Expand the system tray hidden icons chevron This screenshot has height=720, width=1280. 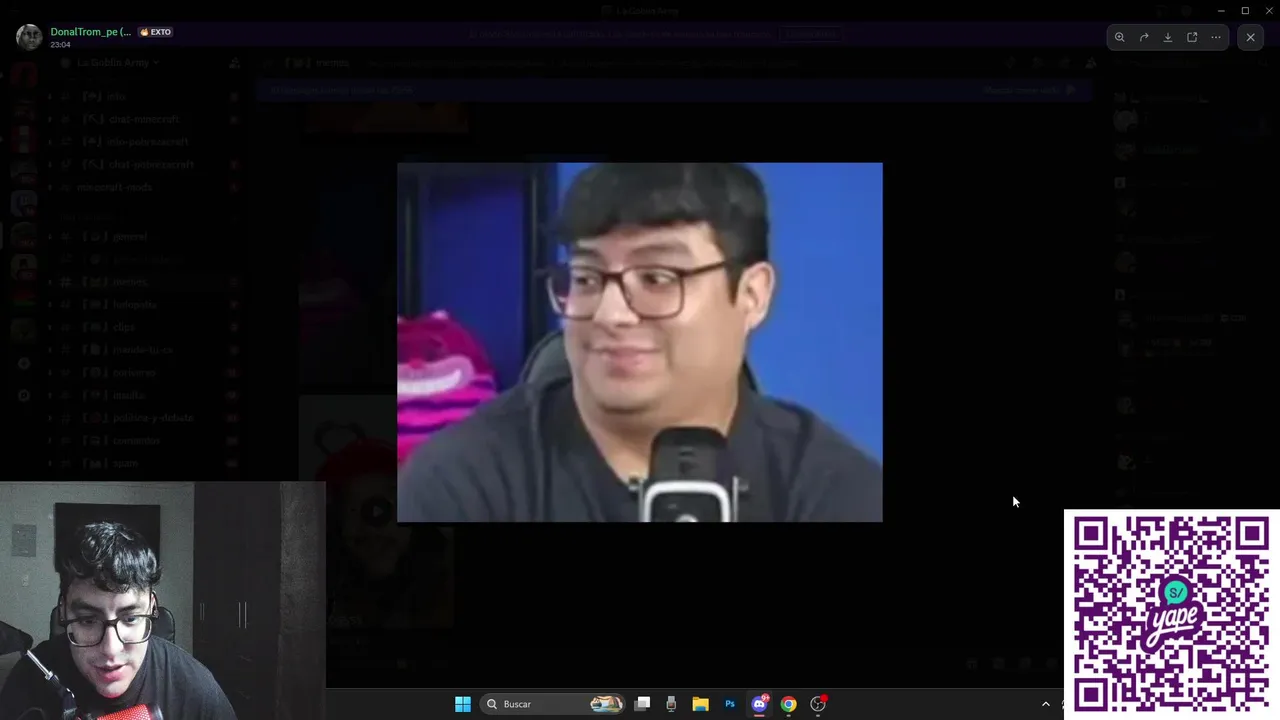coord(1046,704)
